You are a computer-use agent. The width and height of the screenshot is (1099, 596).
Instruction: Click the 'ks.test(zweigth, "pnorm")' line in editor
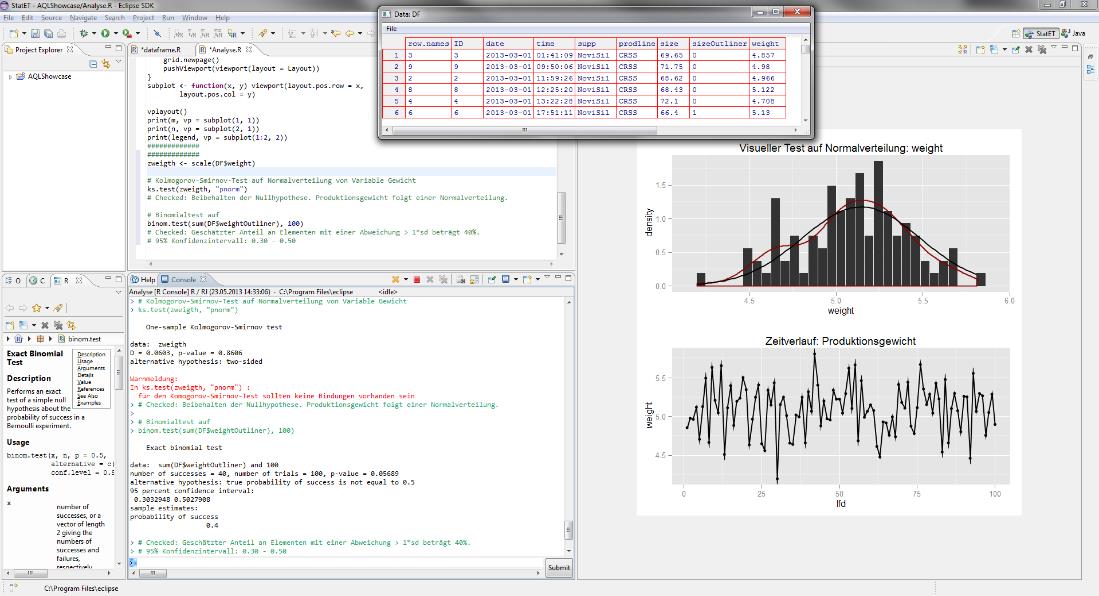click(198, 189)
